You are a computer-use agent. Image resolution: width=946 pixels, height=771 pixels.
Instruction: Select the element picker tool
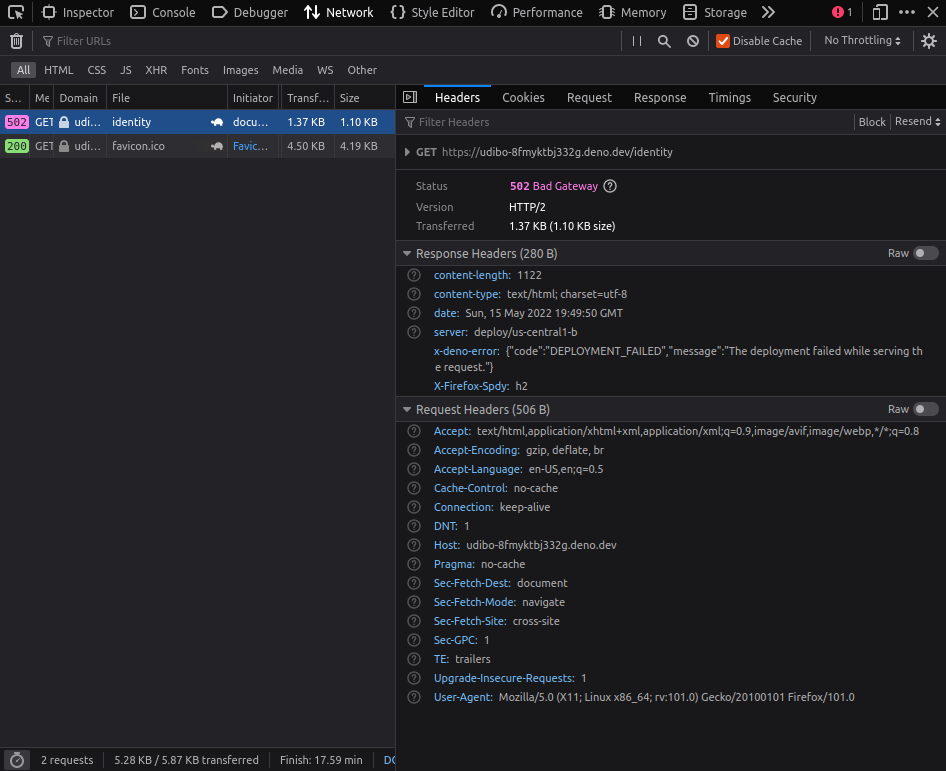(15, 11)
